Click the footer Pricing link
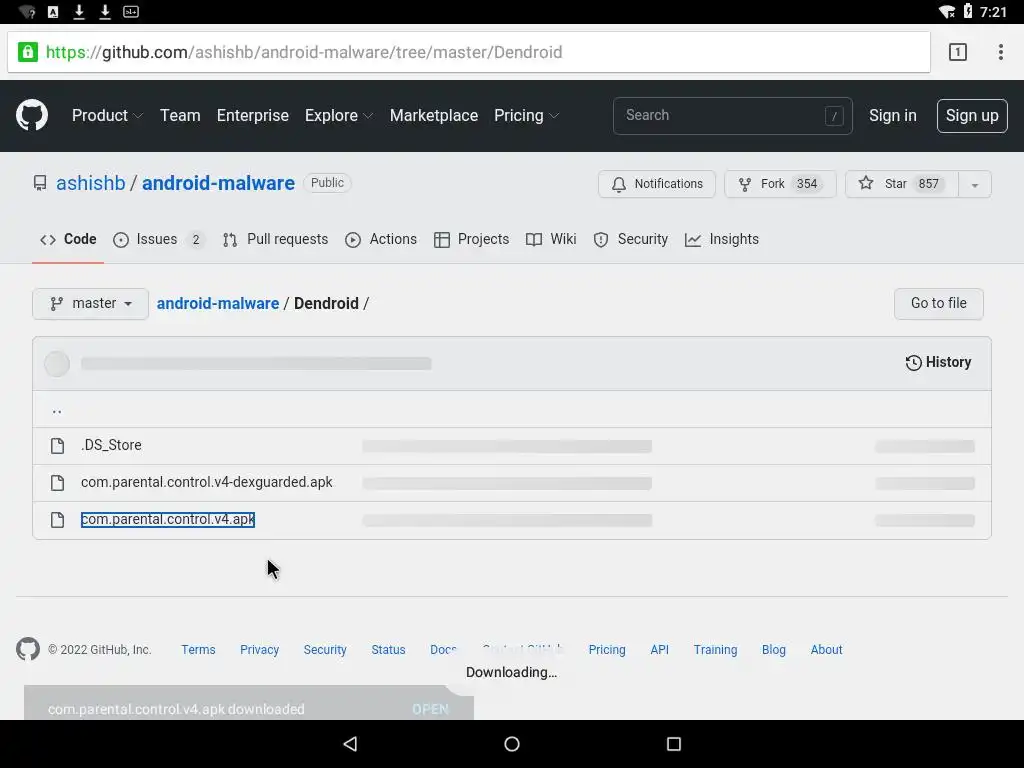Viewport: 1024px width, 768px height. point(607,650)
